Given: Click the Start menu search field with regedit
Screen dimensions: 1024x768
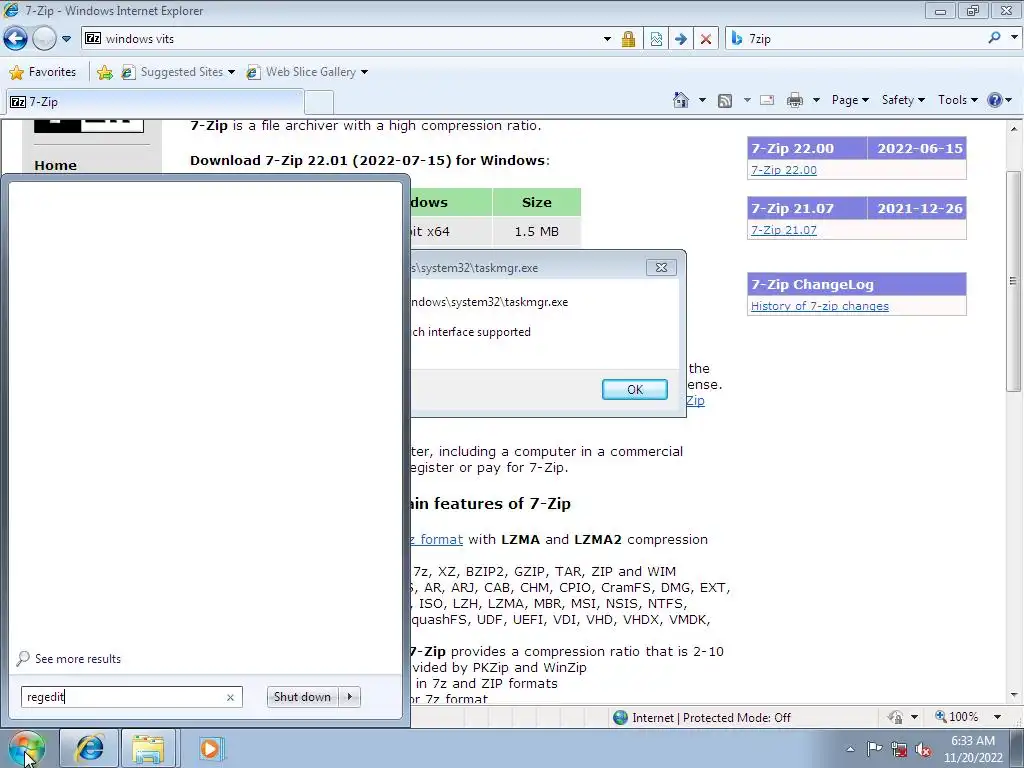Looking at the screenshot, I should click(122, 697).
